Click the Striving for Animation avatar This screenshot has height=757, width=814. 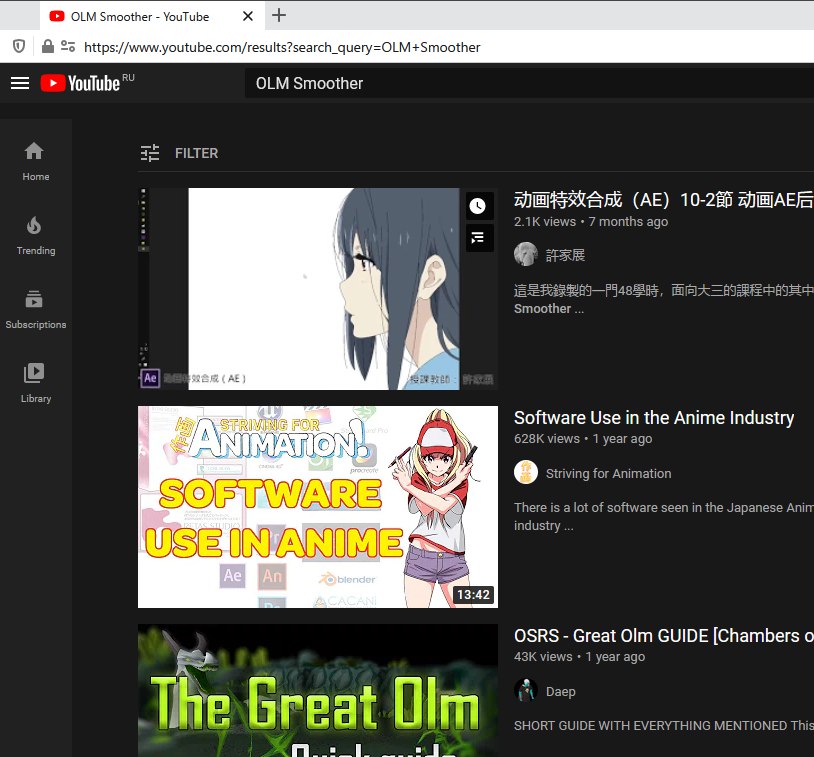tap(526, 472)
